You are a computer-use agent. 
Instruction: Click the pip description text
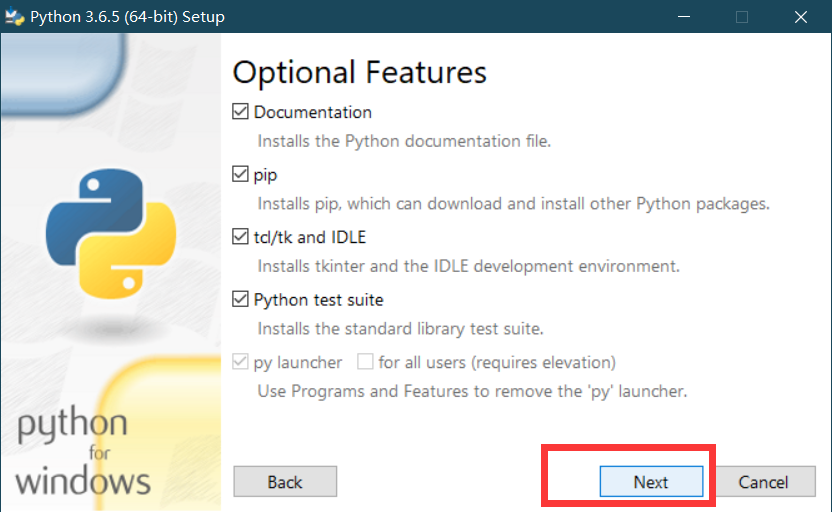pos(514,204)
